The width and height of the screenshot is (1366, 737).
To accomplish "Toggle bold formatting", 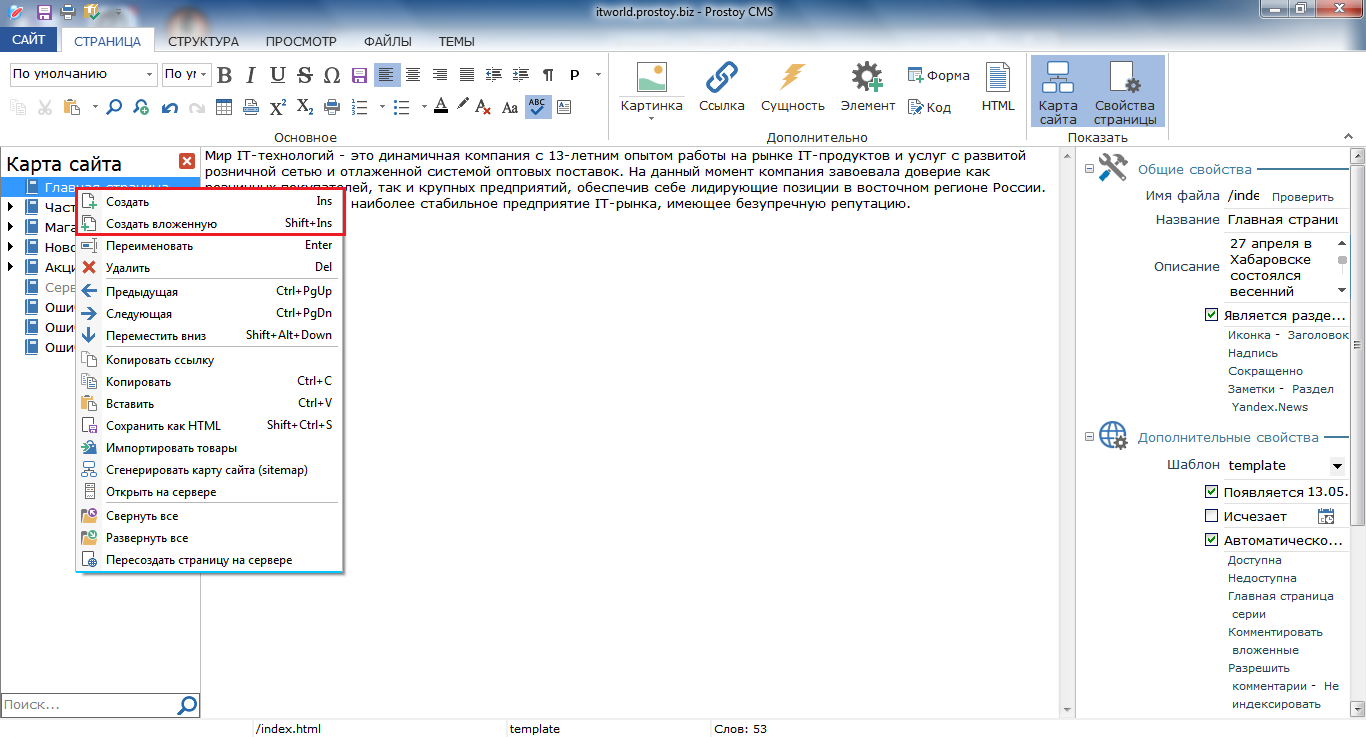I will click(224, 75).
